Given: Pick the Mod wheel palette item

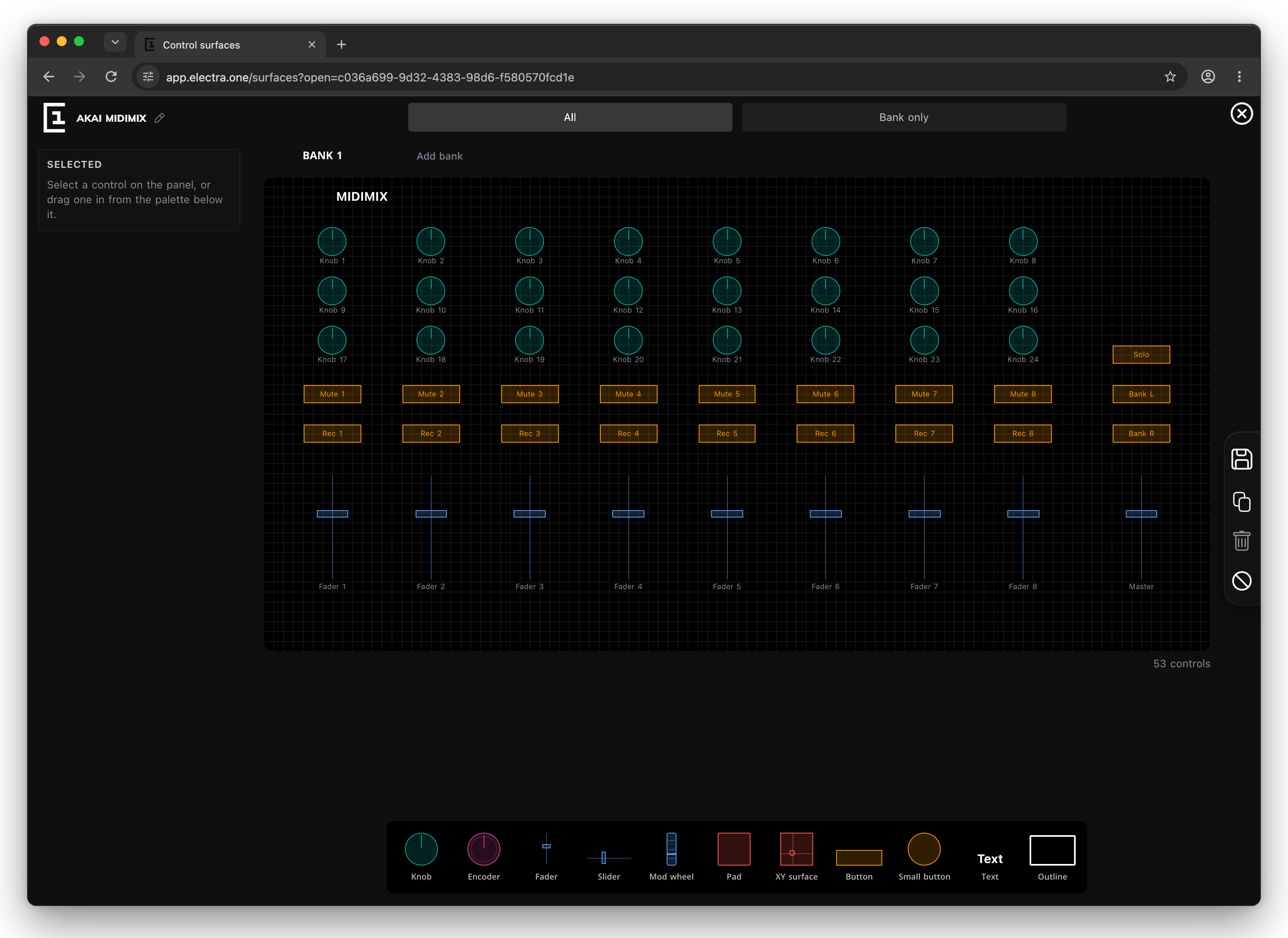Looking at the screenshot, I should click(671, 856).
